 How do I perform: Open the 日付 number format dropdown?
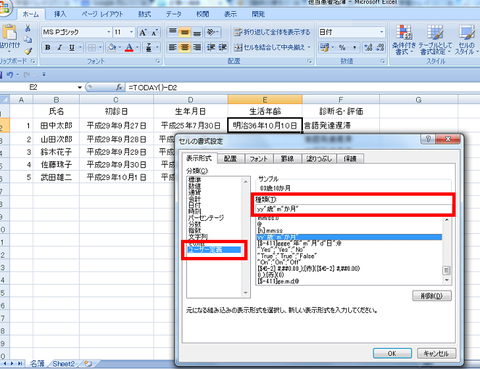382,32
